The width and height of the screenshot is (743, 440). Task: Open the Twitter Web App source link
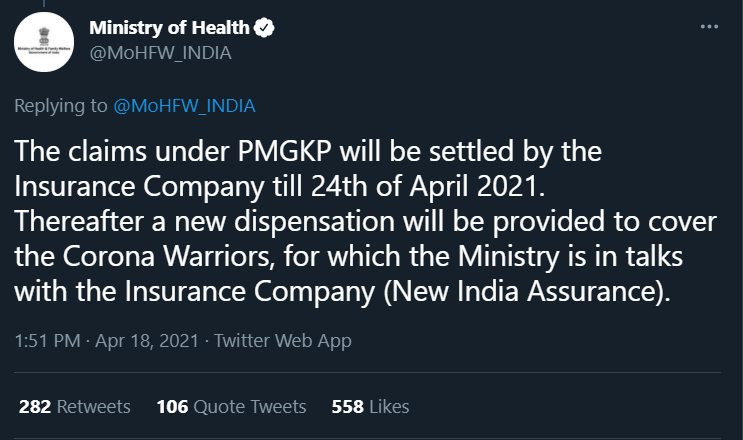[285, 341]
